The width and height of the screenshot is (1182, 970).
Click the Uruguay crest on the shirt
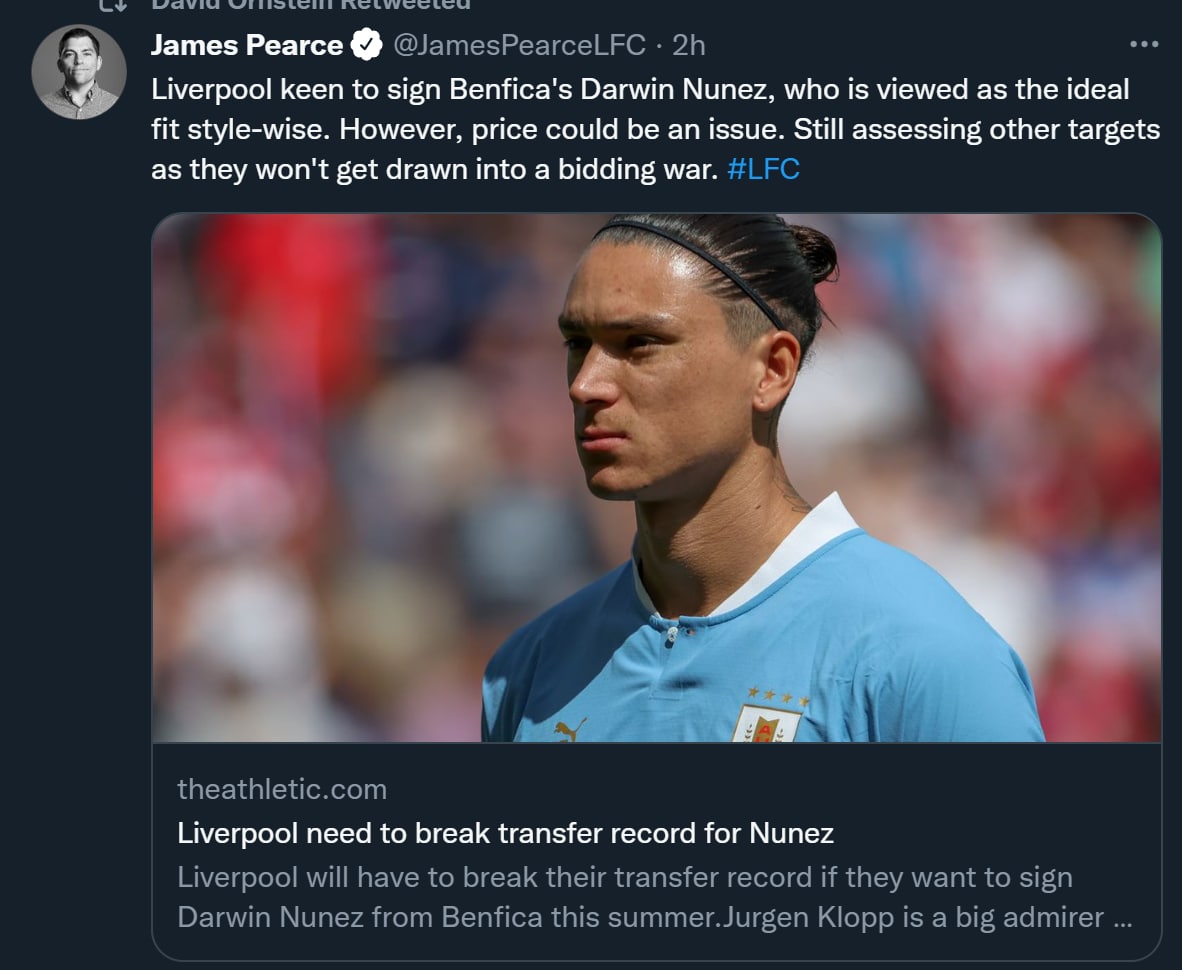tap(767, 722)
